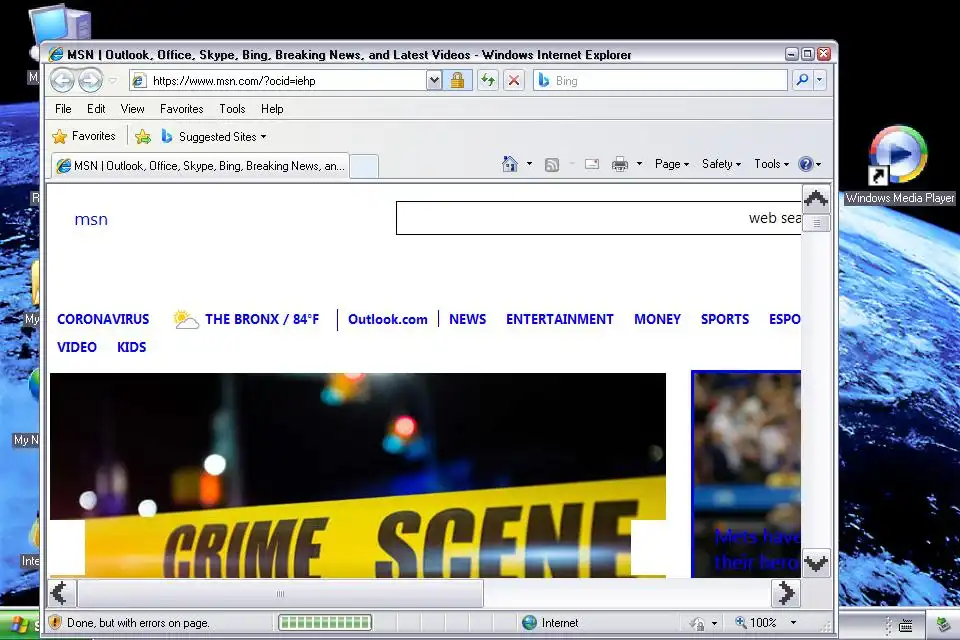
Task: Open the Mets story thumbnail
Action: 746,474
